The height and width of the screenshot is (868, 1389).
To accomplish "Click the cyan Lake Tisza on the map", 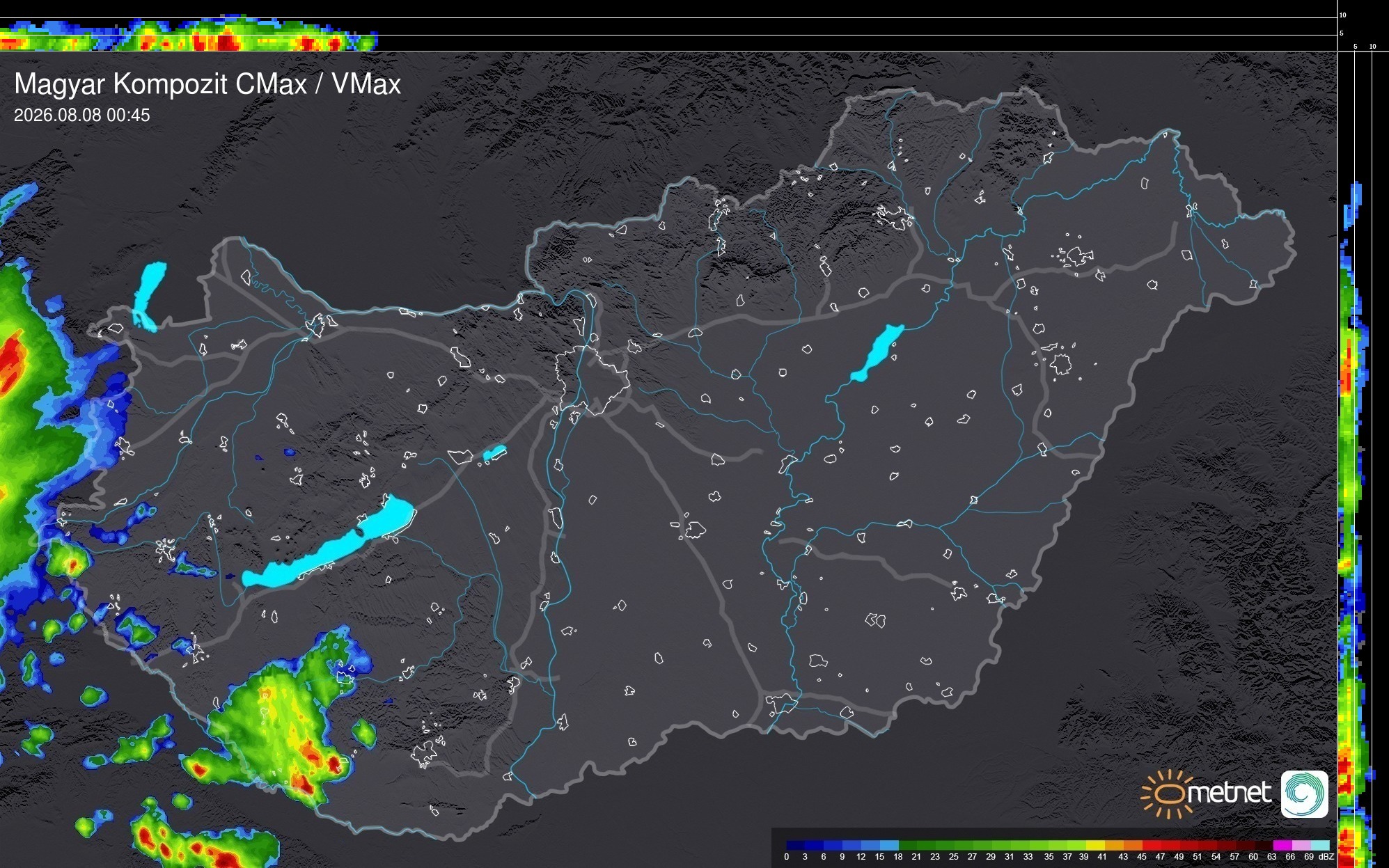I will [x=877, y=353].
